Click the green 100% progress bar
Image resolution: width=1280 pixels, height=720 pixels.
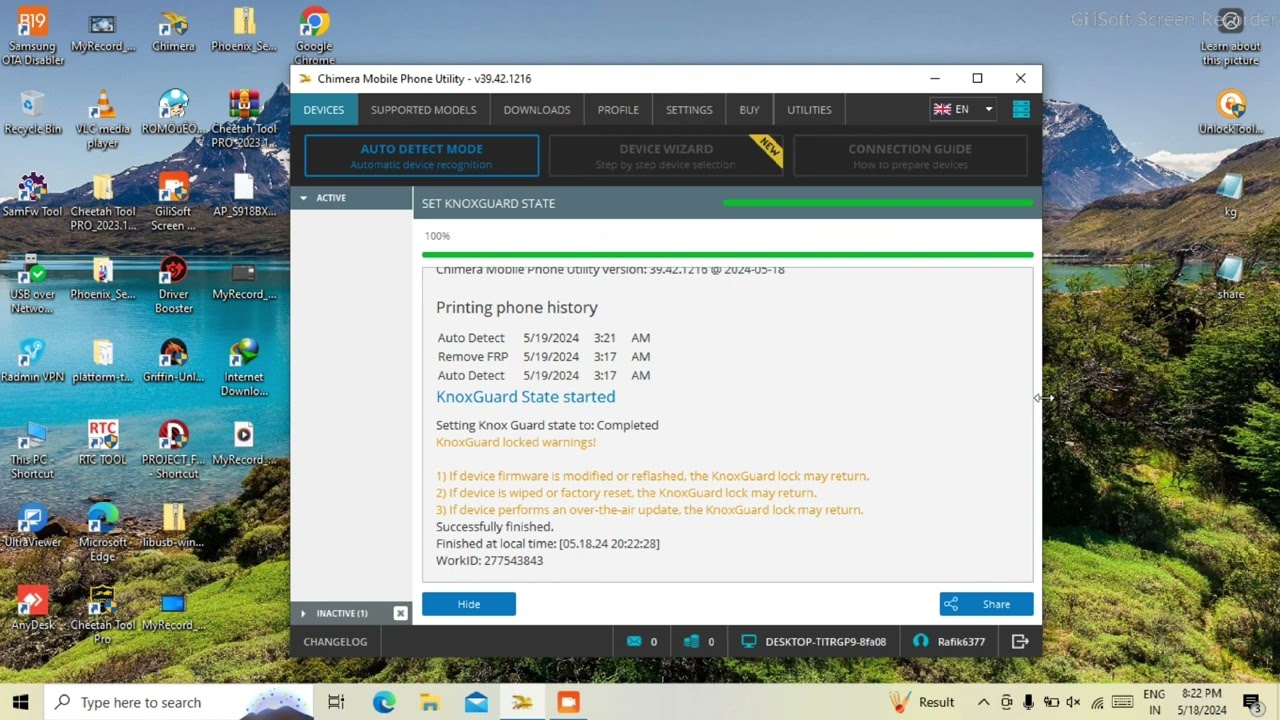[x=727, y=255]
